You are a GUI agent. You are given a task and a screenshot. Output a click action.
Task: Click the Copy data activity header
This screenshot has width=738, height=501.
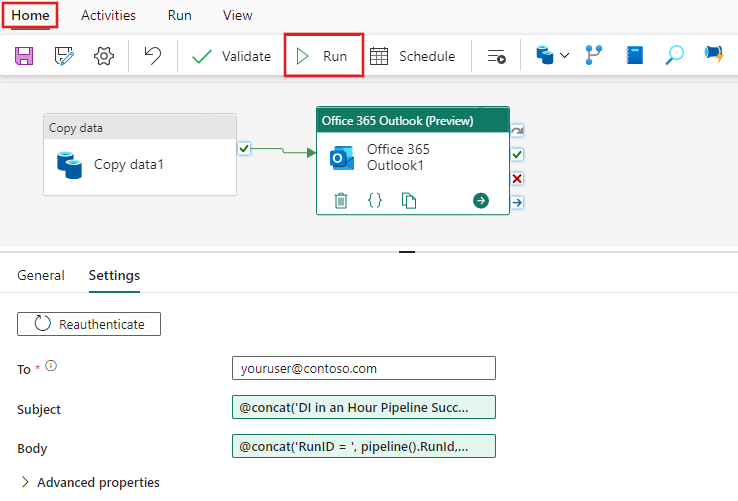140,128
